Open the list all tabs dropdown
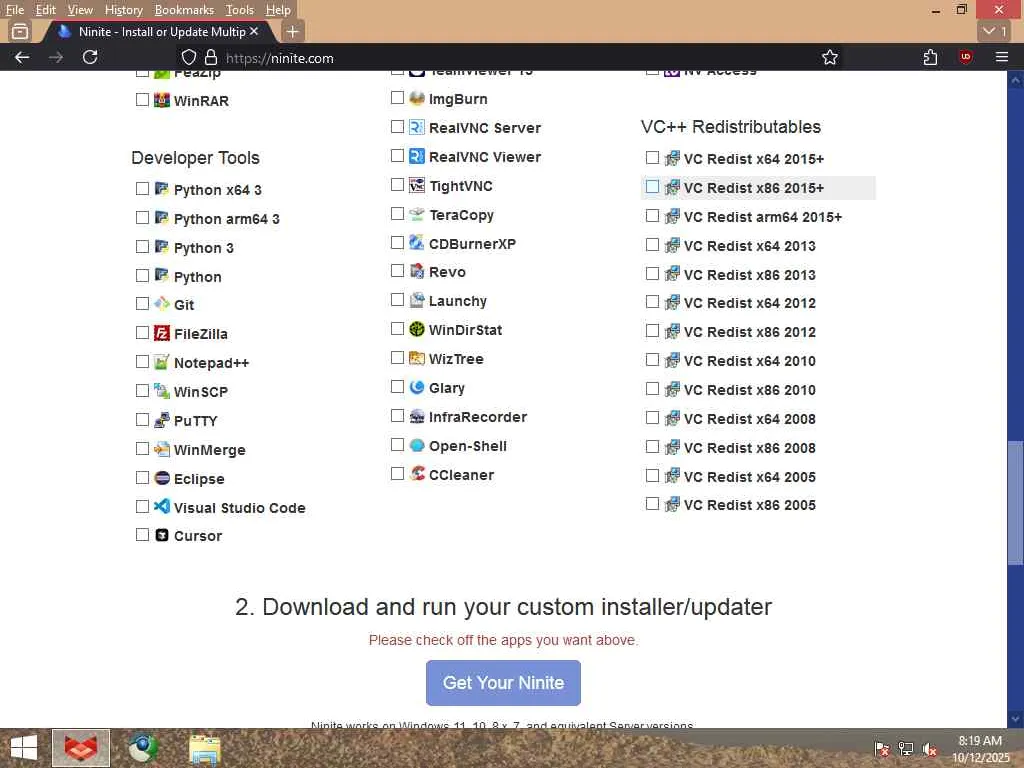 [x=995, y=31]
